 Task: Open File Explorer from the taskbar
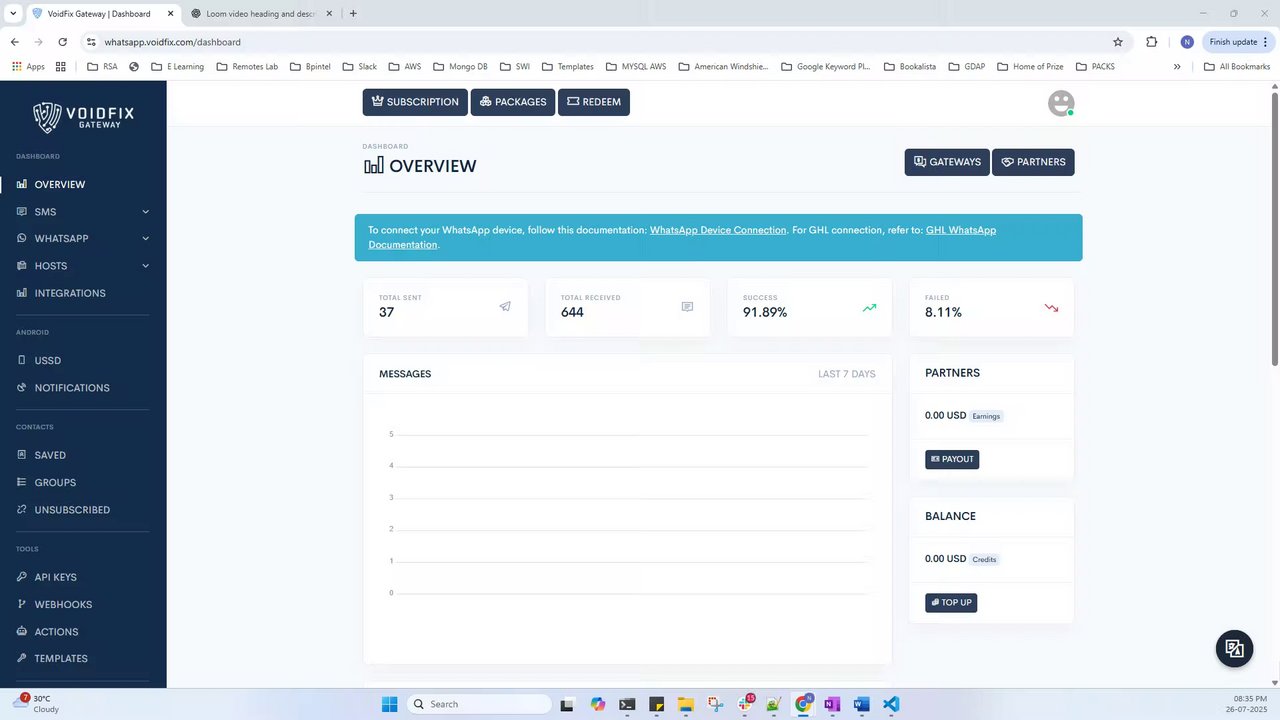coord(685,704)
